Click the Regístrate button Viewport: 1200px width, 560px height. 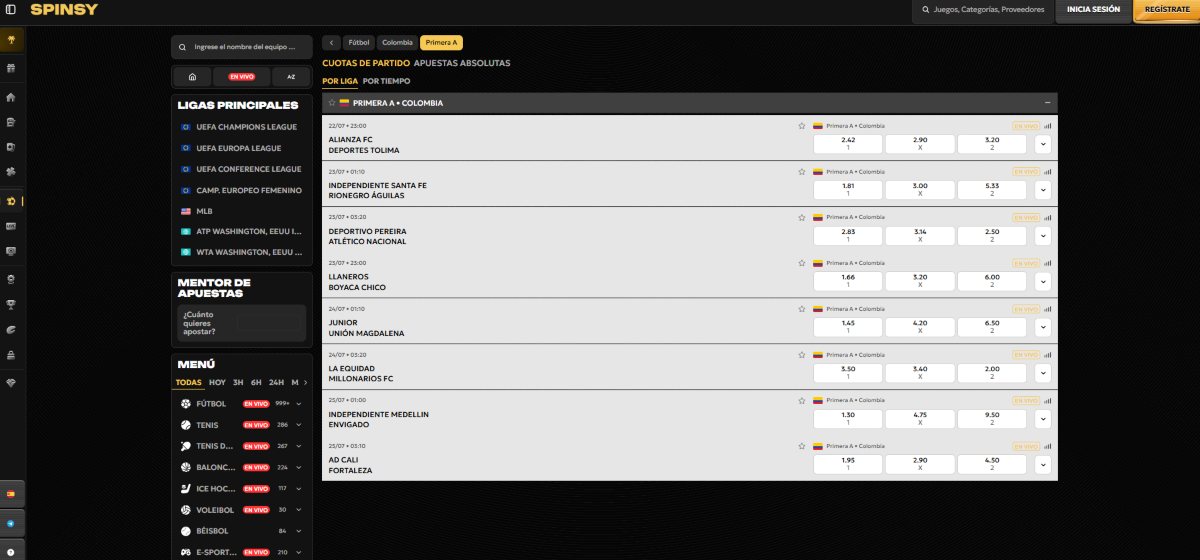1166,10
